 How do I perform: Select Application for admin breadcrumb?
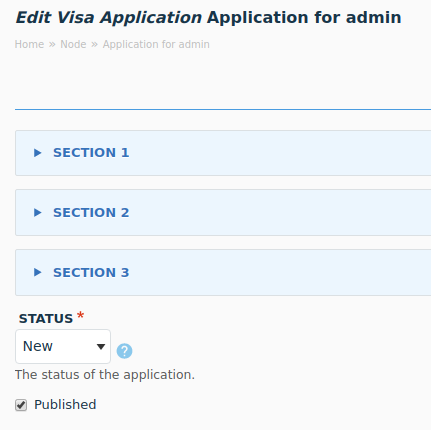[x=156, y=44]
